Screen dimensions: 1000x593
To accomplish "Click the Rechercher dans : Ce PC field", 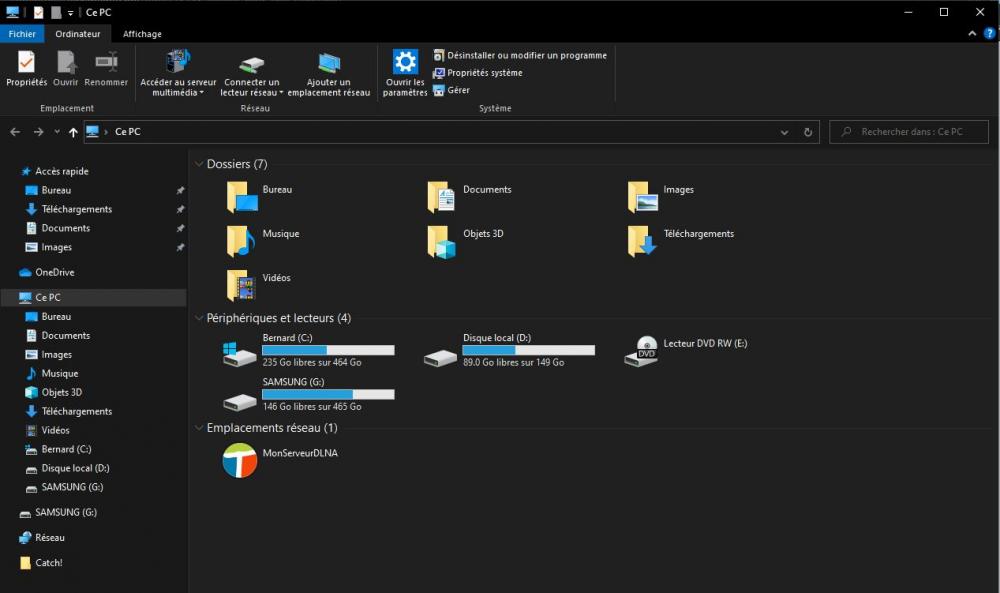I will coord(910,132).
